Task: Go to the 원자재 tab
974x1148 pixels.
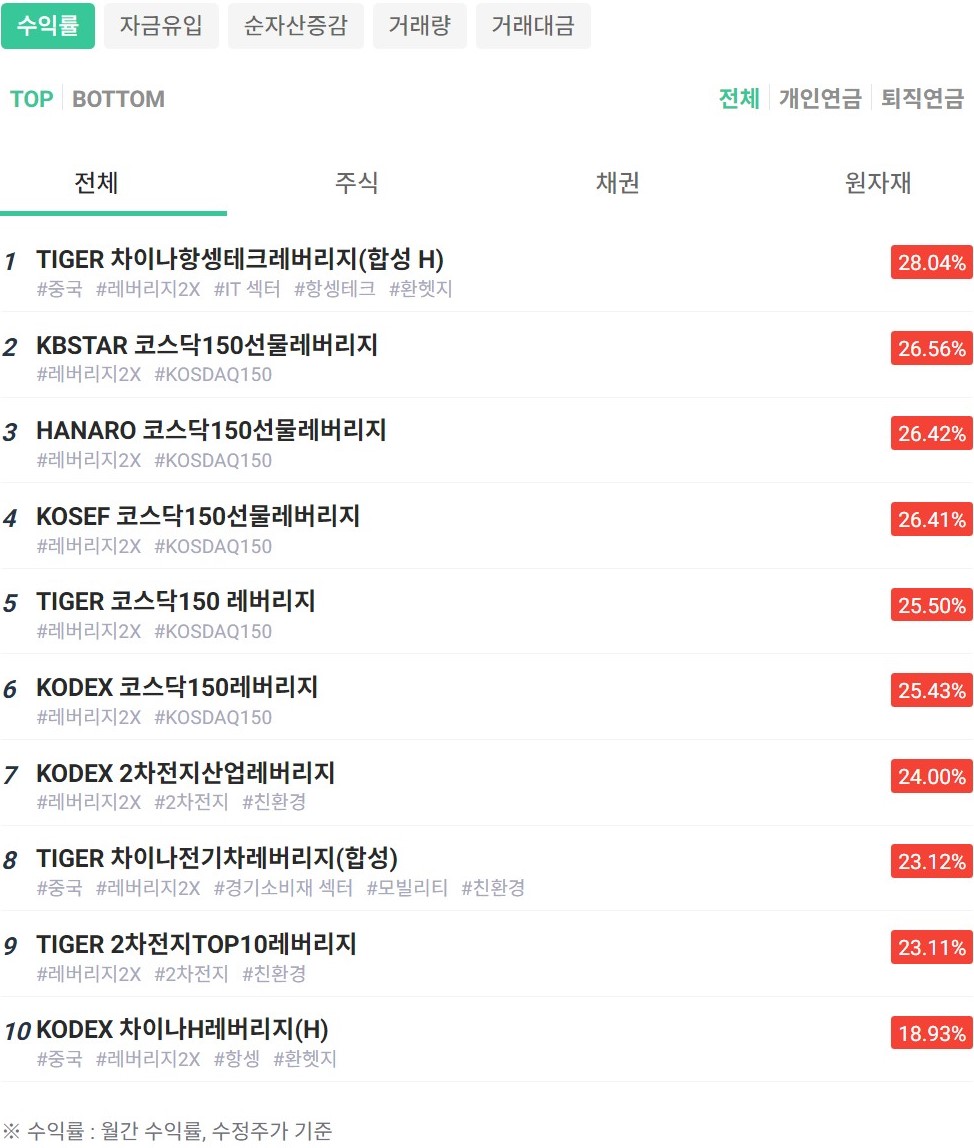Action: pos(878,183)
